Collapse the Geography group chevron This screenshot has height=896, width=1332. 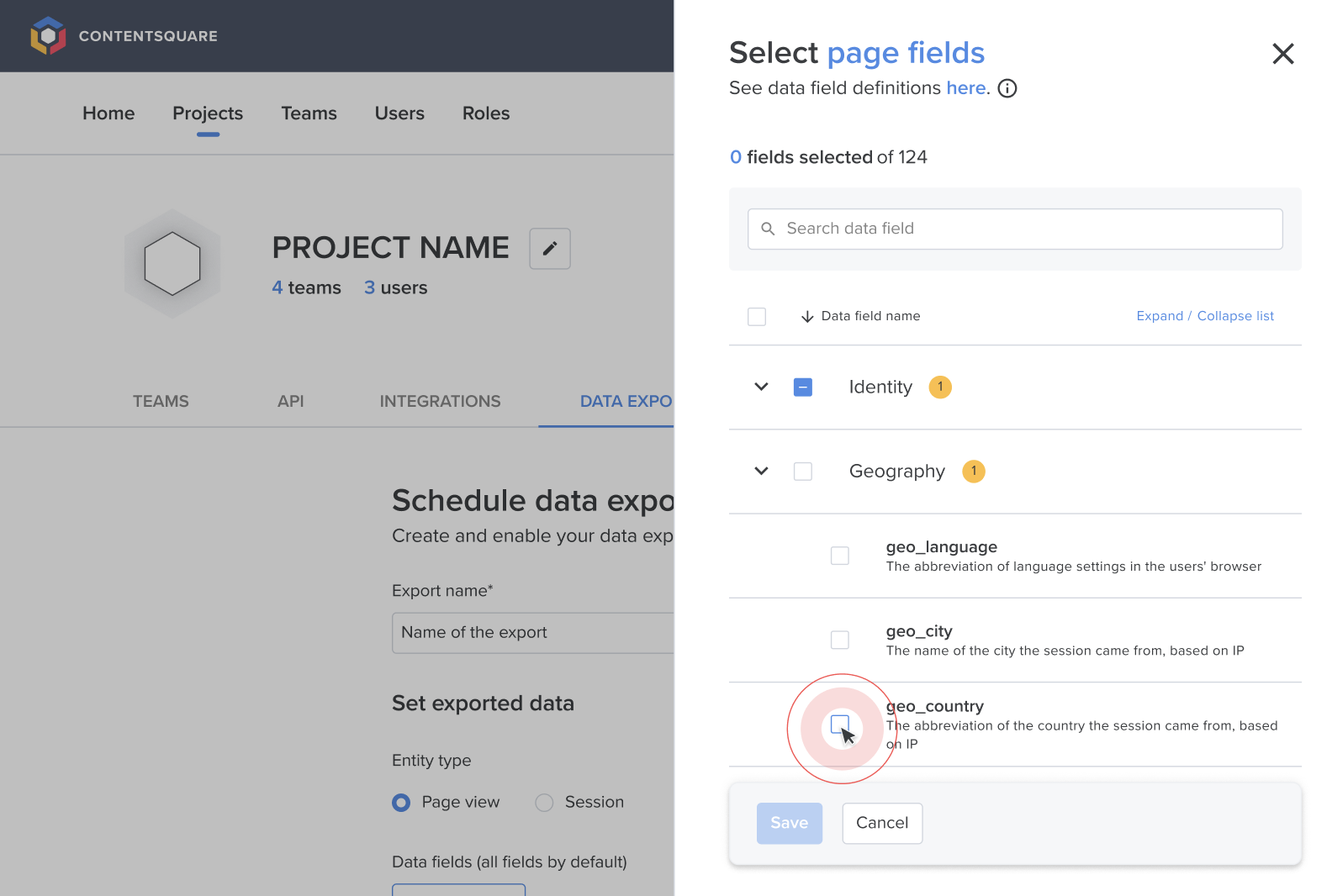click(761, 471)
